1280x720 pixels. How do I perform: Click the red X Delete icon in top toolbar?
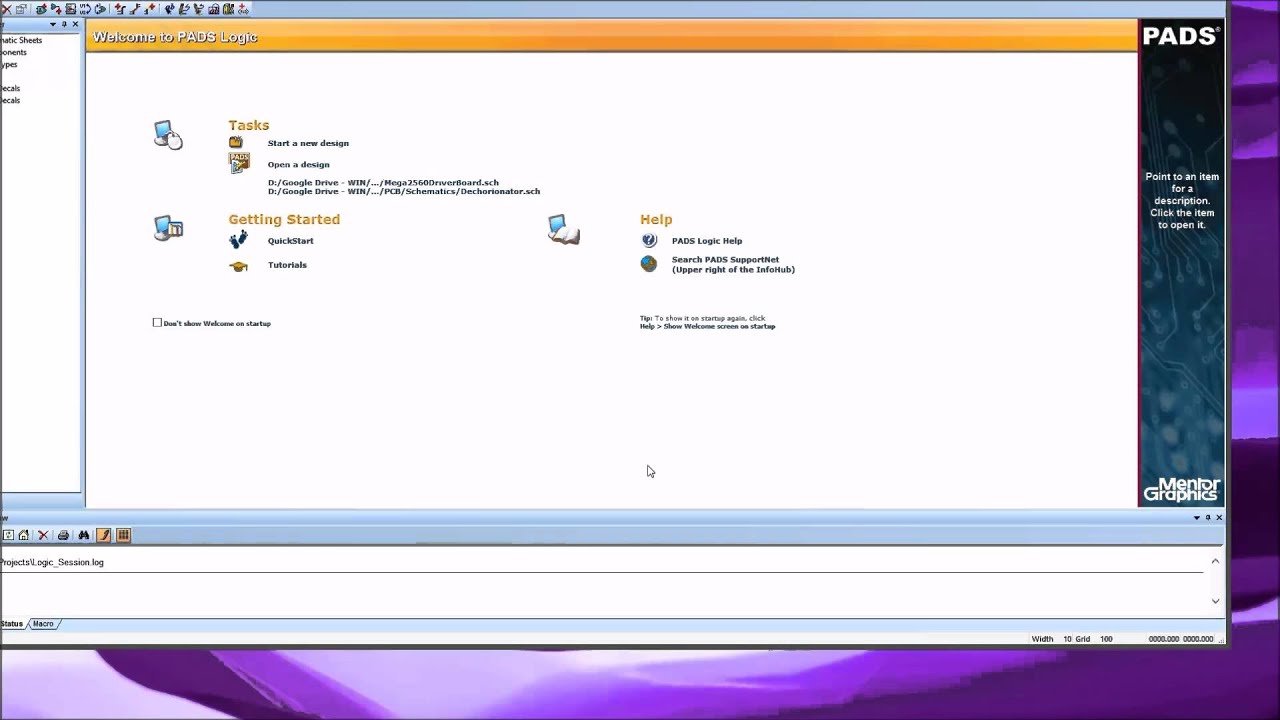(x=7, y=9)
